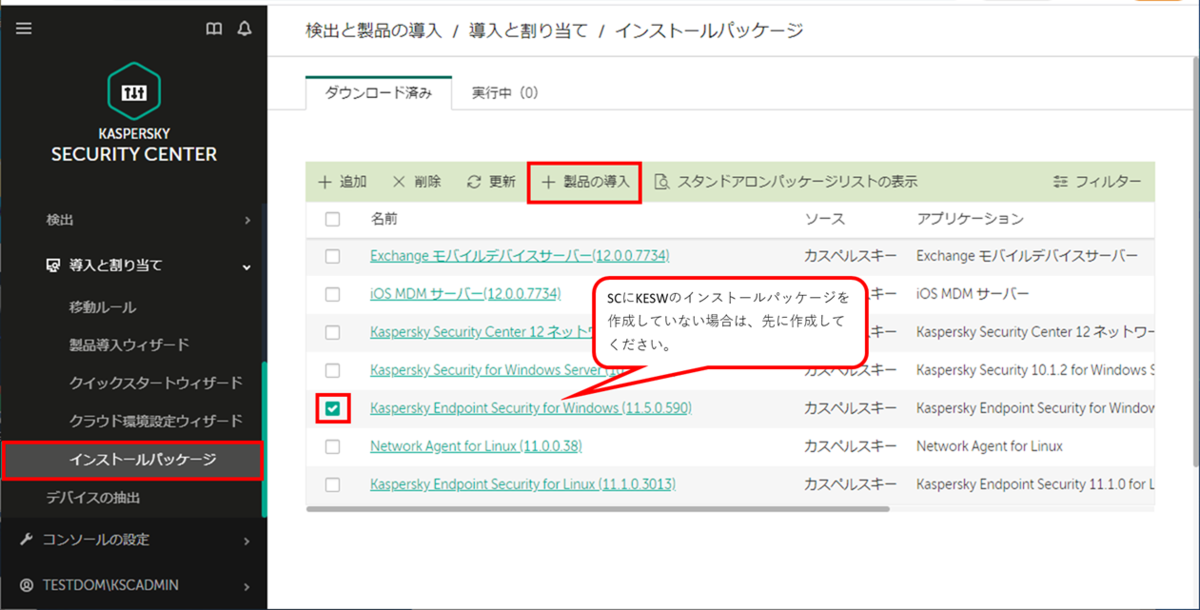Screen dimensions: 1200x610
Task: Open the Kaspersky Endpoint Security for Linux link
Action: tap(524, 484)
